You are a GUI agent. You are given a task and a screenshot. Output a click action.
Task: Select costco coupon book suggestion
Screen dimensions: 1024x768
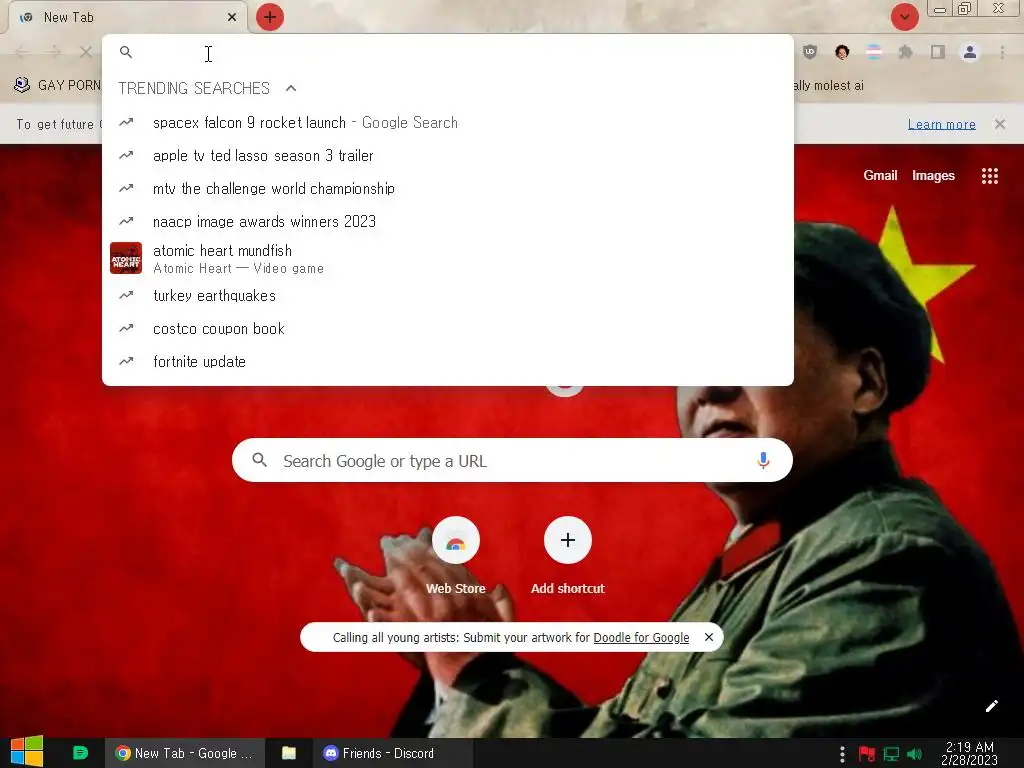448,328
